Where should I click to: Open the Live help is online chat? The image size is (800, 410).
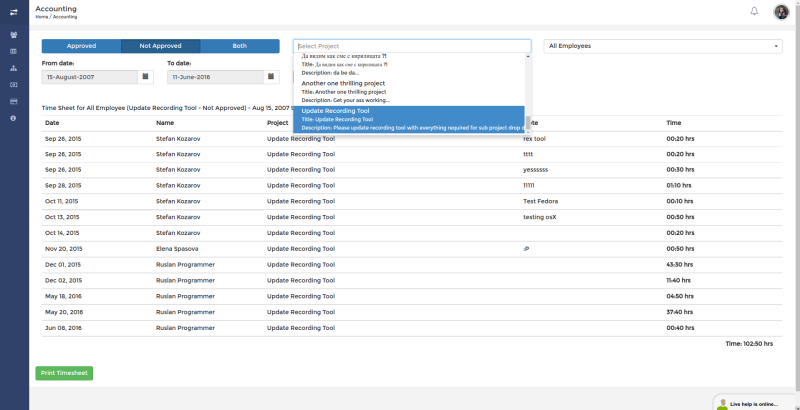coord(754,404)
